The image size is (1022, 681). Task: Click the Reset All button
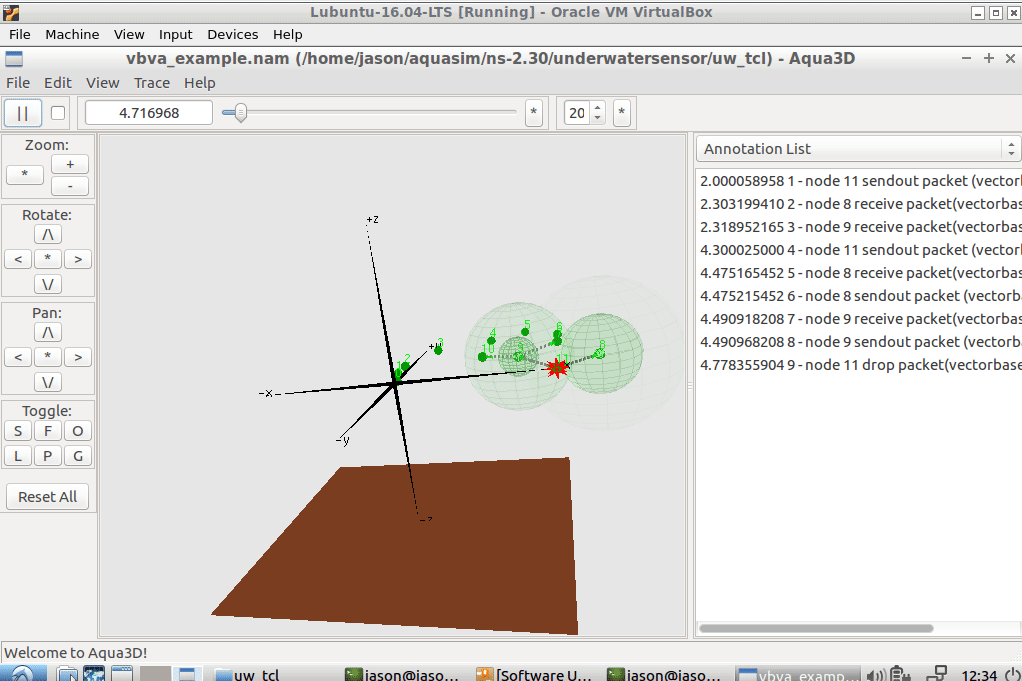[x=48, y=497]
